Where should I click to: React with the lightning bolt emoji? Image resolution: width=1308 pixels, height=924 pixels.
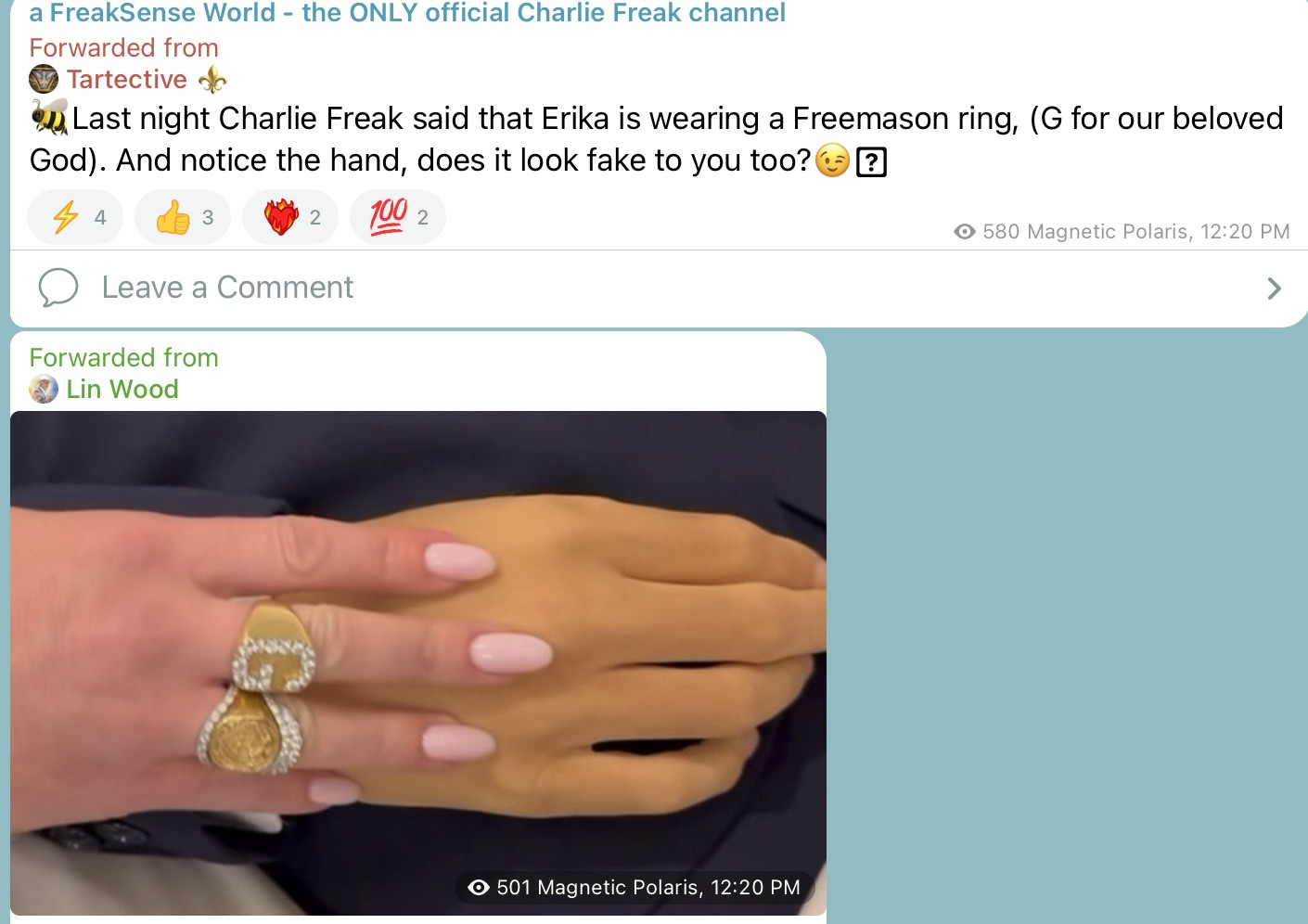(75, 217)
